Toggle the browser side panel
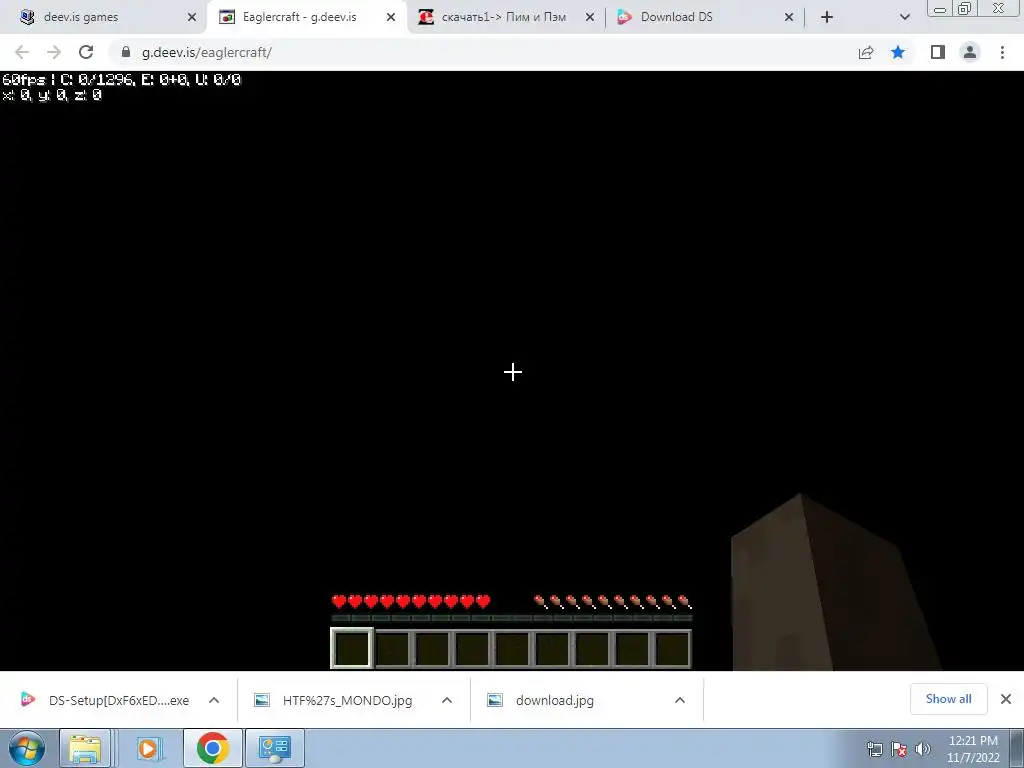 coord(938,52)
